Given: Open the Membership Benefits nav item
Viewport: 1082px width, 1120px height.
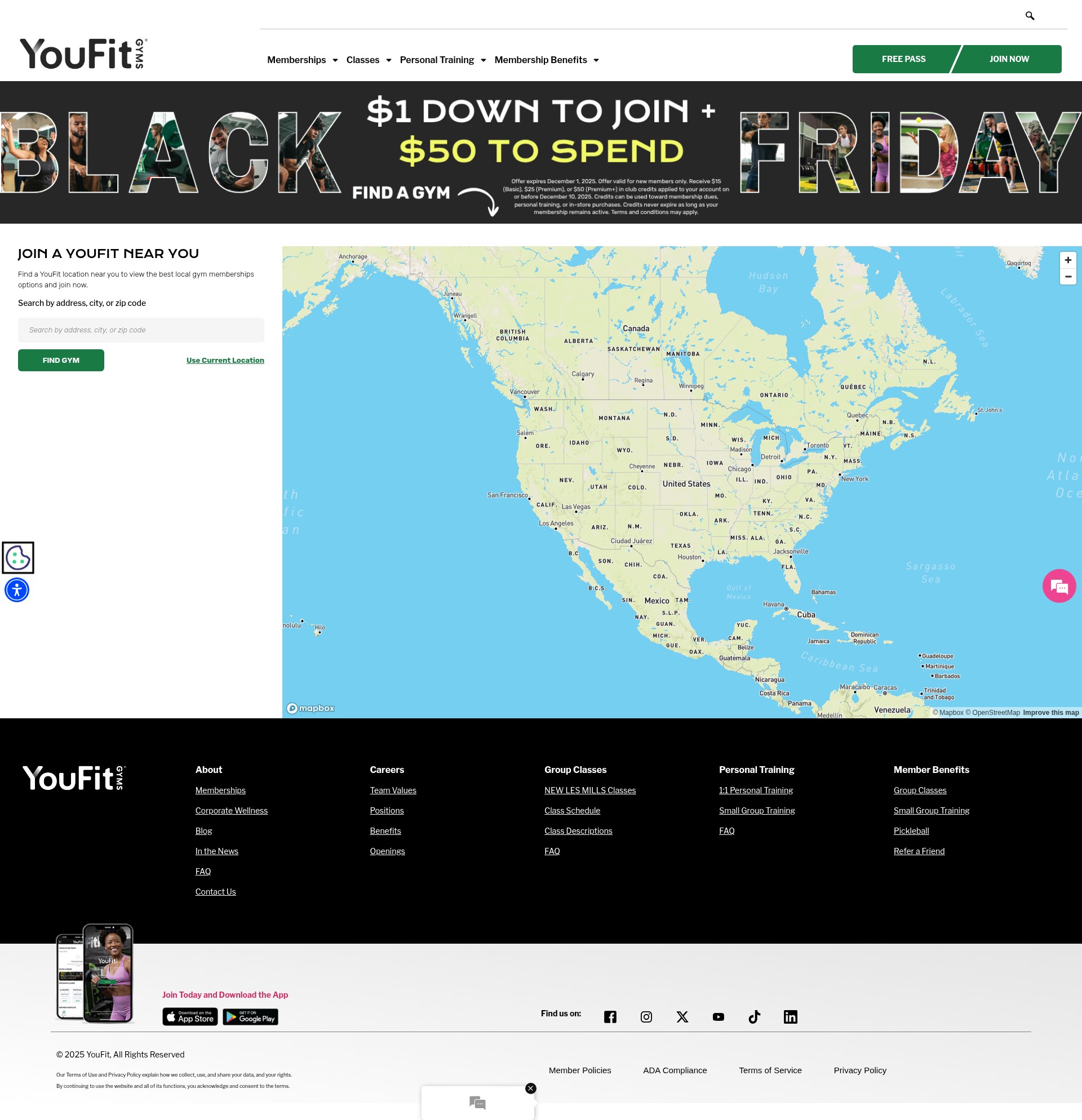Looking at the screenshot, I should [x=540, y=60].
